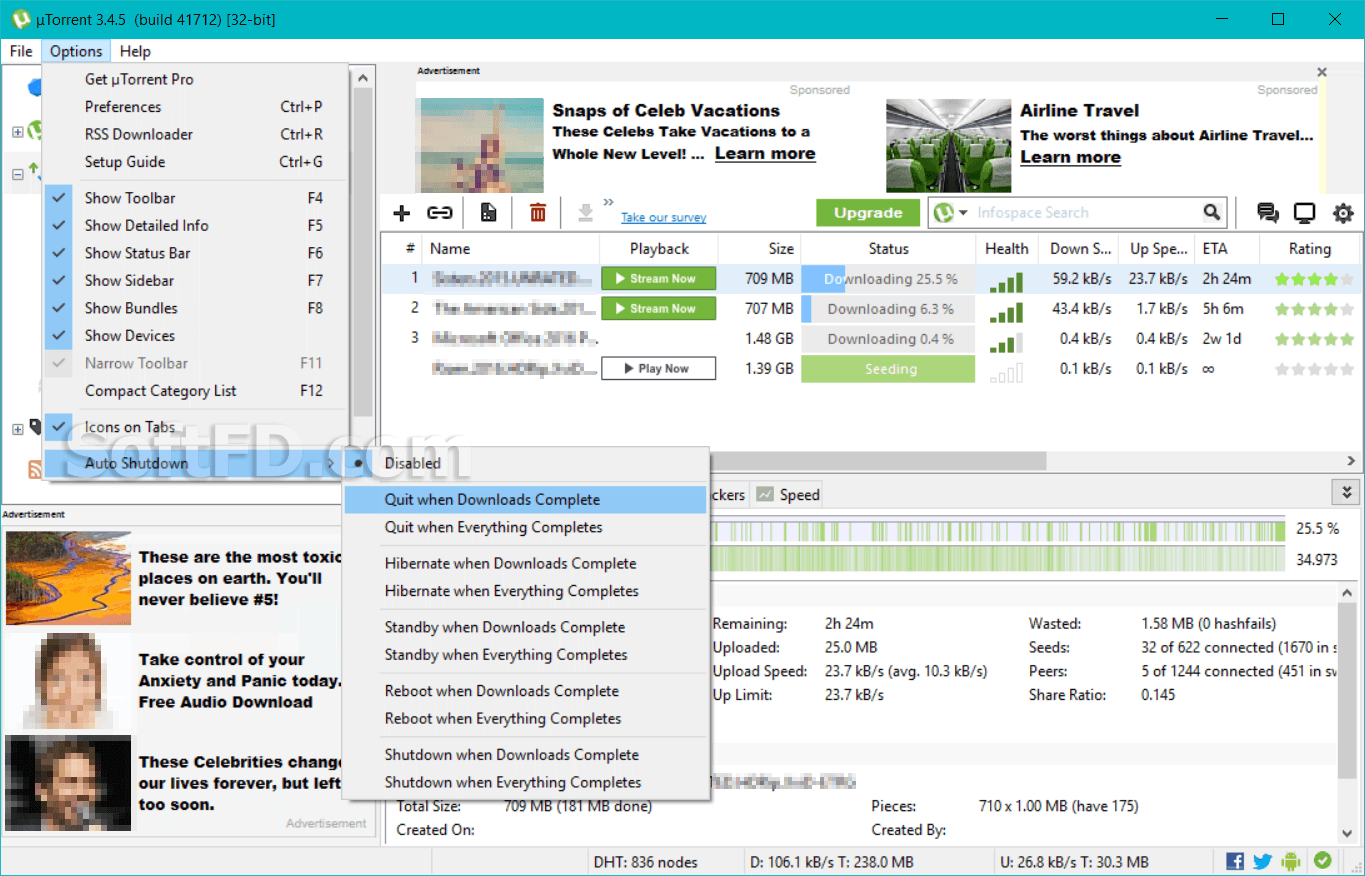Select Hibernate when Everything Completes

coord(526,591)
